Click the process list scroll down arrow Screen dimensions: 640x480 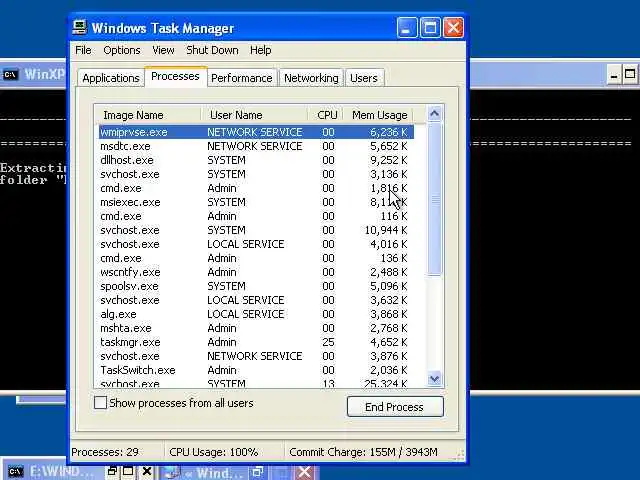[x=434, y=378]
